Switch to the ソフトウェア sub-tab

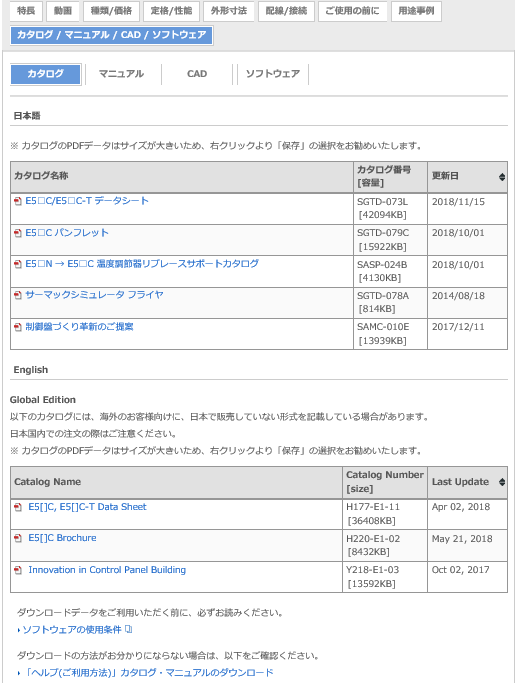click(x=273, y=74)
